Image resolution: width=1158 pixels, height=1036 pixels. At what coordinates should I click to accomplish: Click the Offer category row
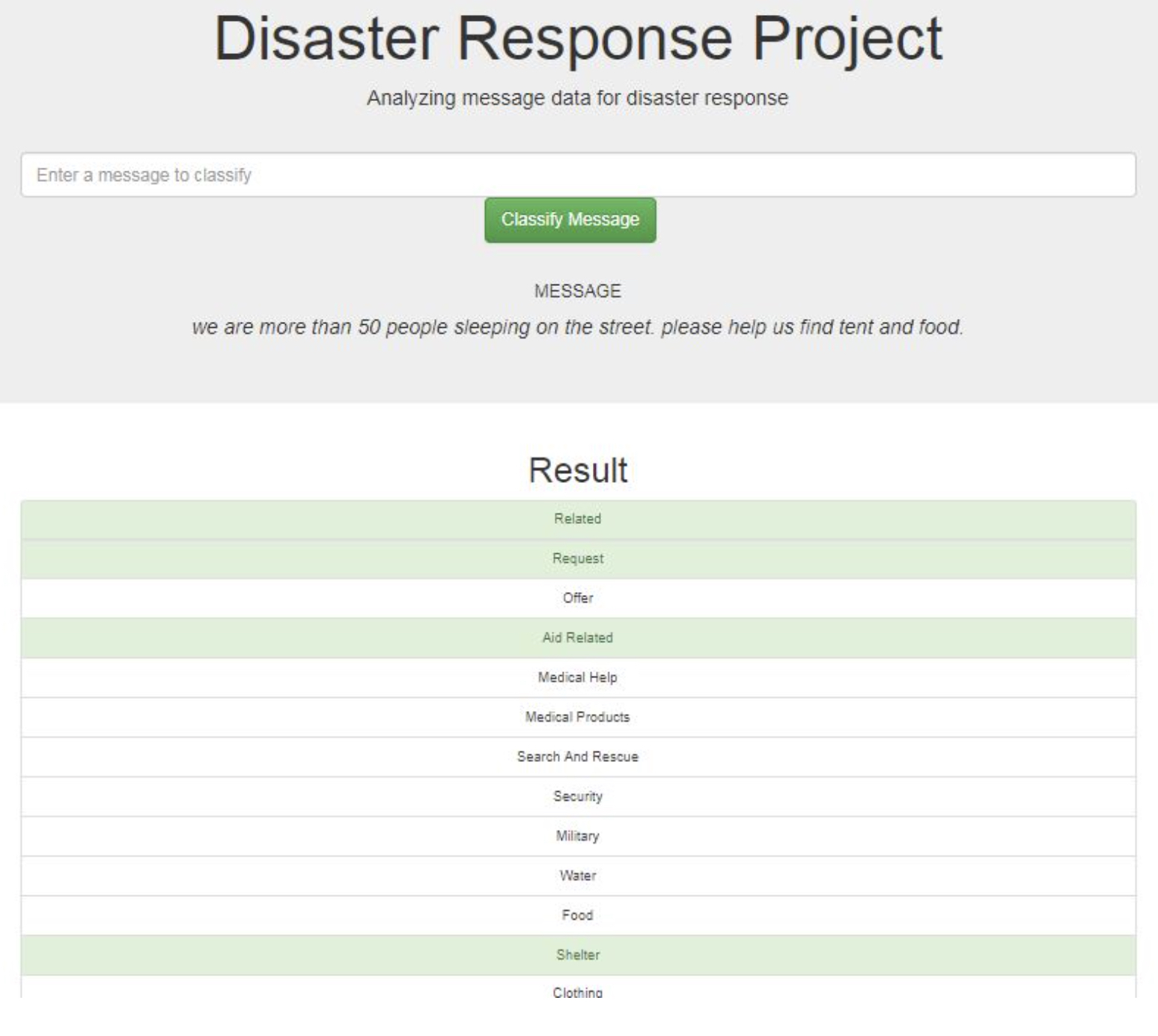[x=578, y=598]
